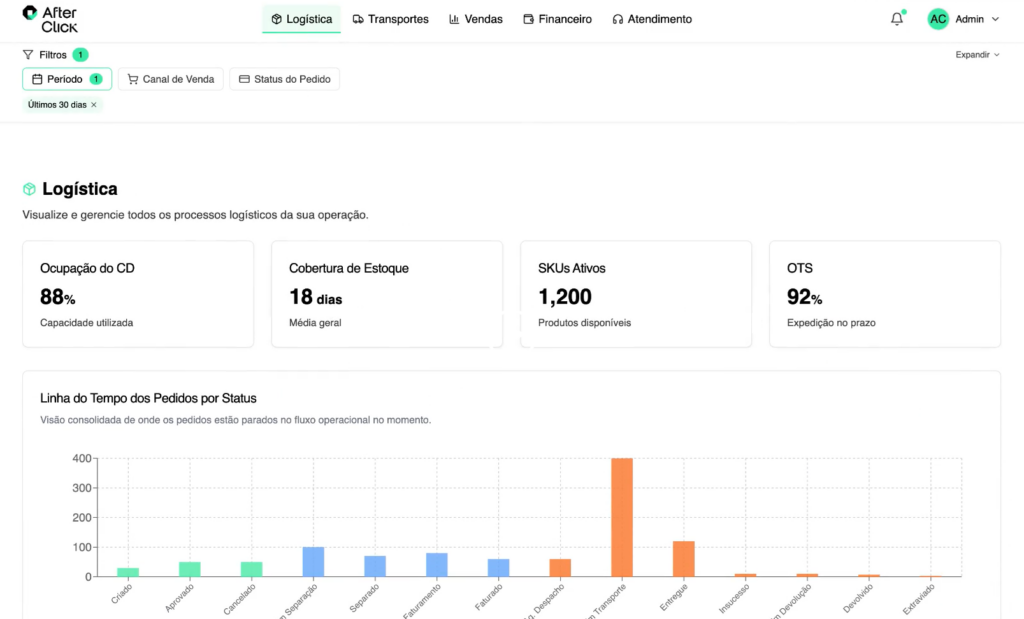The height and width of the screenshot is (619, 1024).
Task: Click the Criado green bar
Action: [x=128, y=573]
